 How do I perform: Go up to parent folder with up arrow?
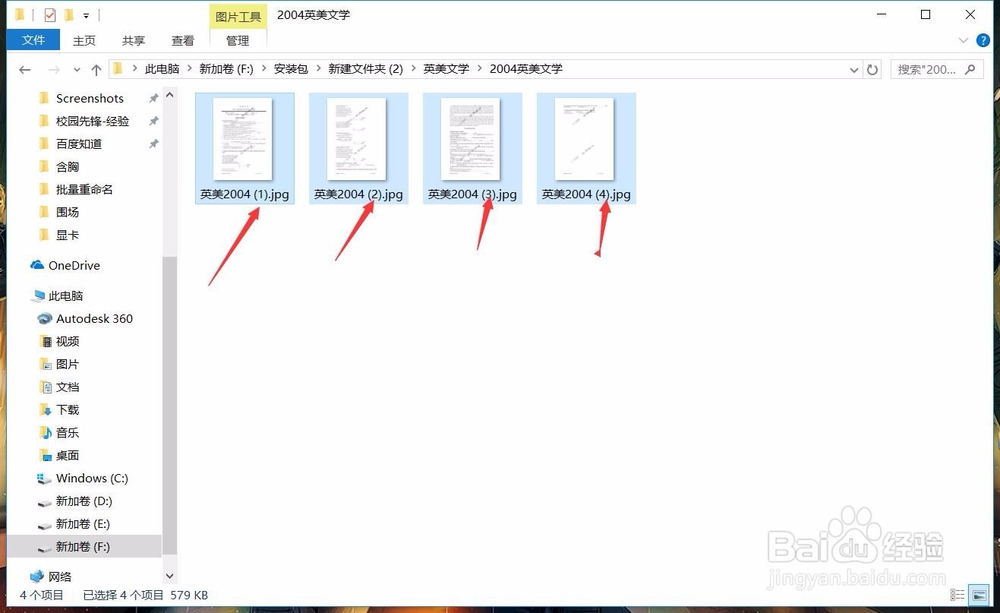point(94,69)
